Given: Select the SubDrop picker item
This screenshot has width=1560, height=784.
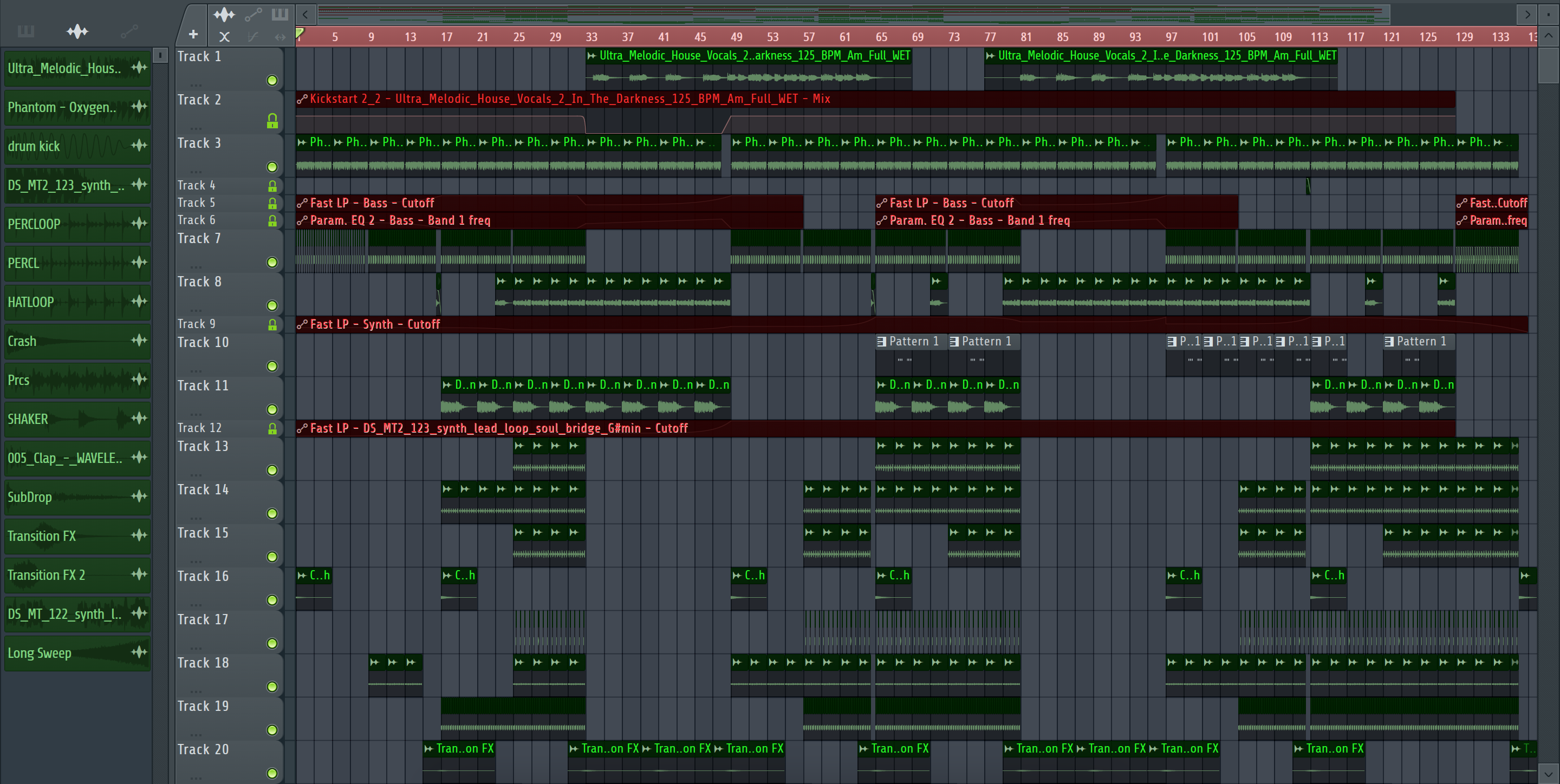Looking at the screenshot, I should [x=77, y=497].
